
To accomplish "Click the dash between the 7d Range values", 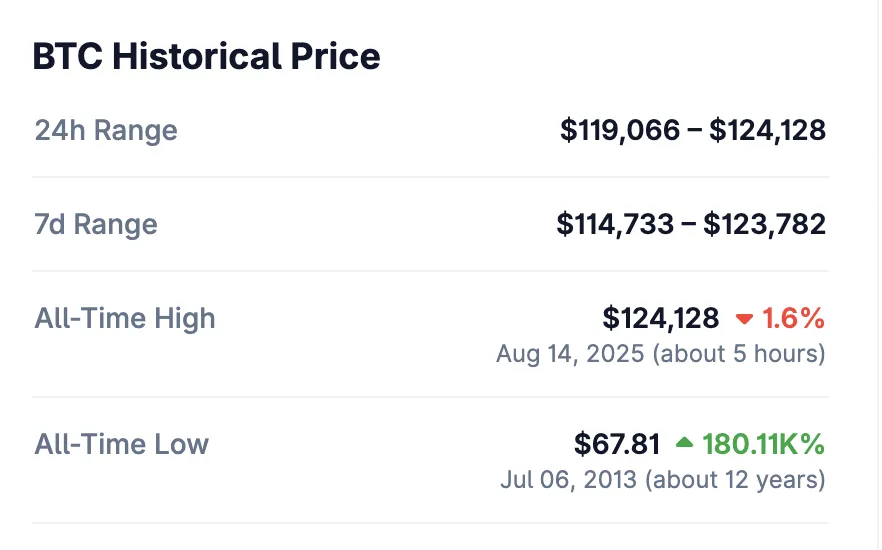I will pyautogui.click(x=689, y=224).
